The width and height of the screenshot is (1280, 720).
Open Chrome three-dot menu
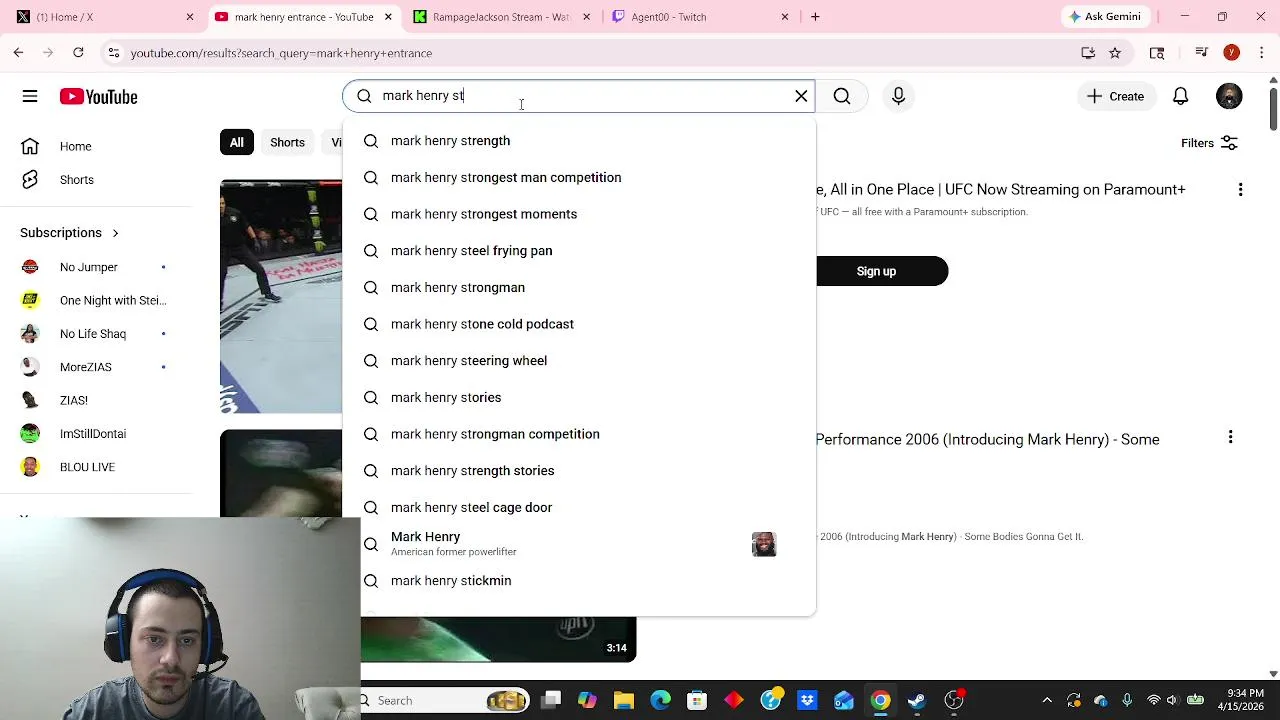(x=1260, y=52)
